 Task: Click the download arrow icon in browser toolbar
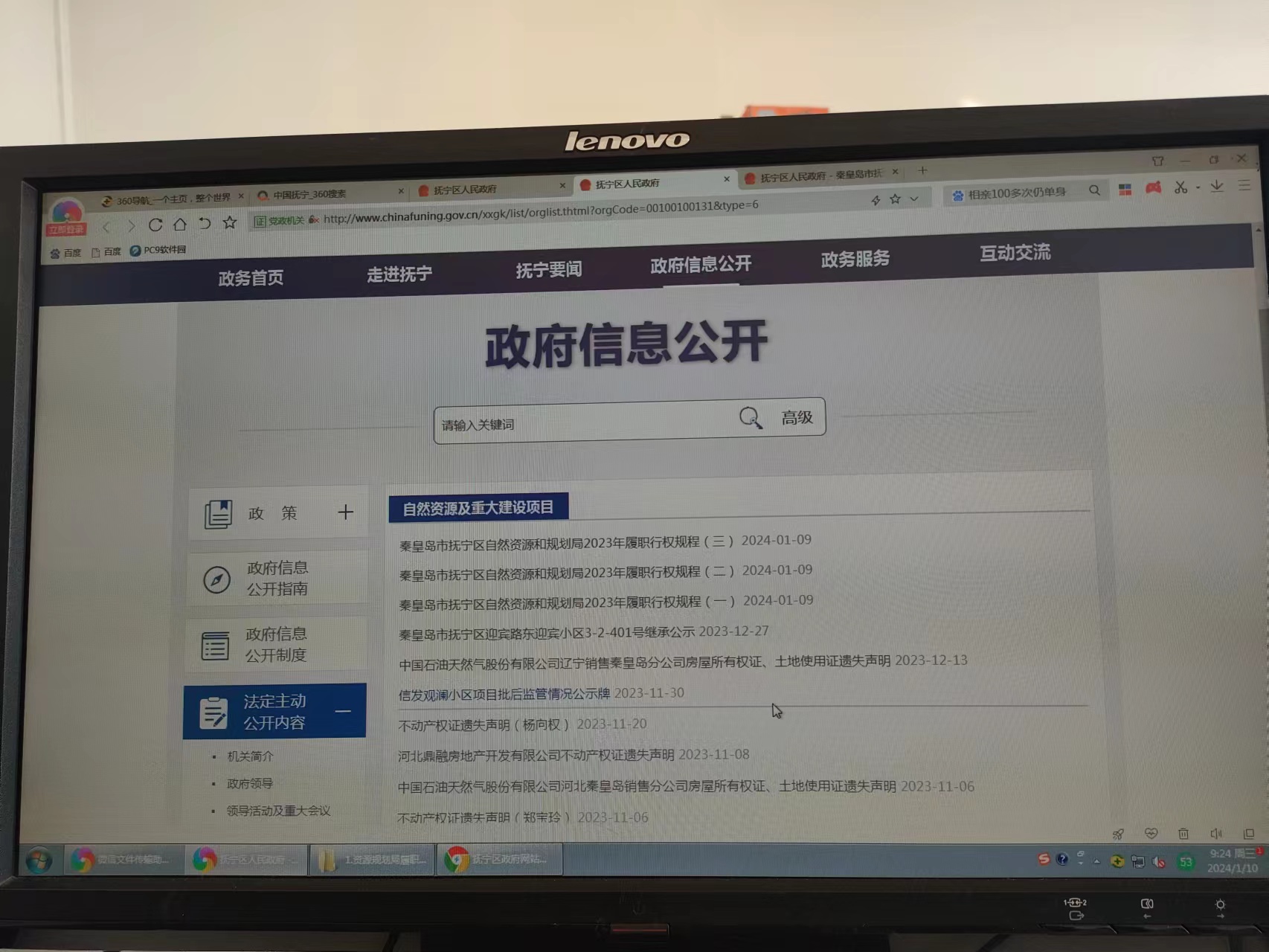point(1217,187)
